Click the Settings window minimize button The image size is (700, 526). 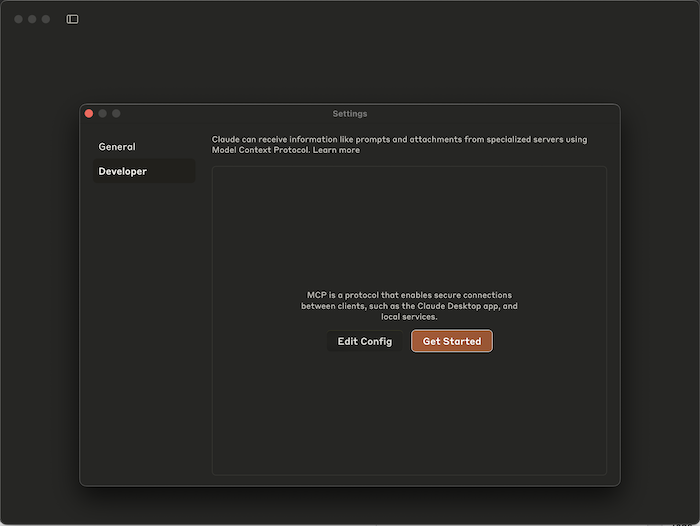click(102, 114)
